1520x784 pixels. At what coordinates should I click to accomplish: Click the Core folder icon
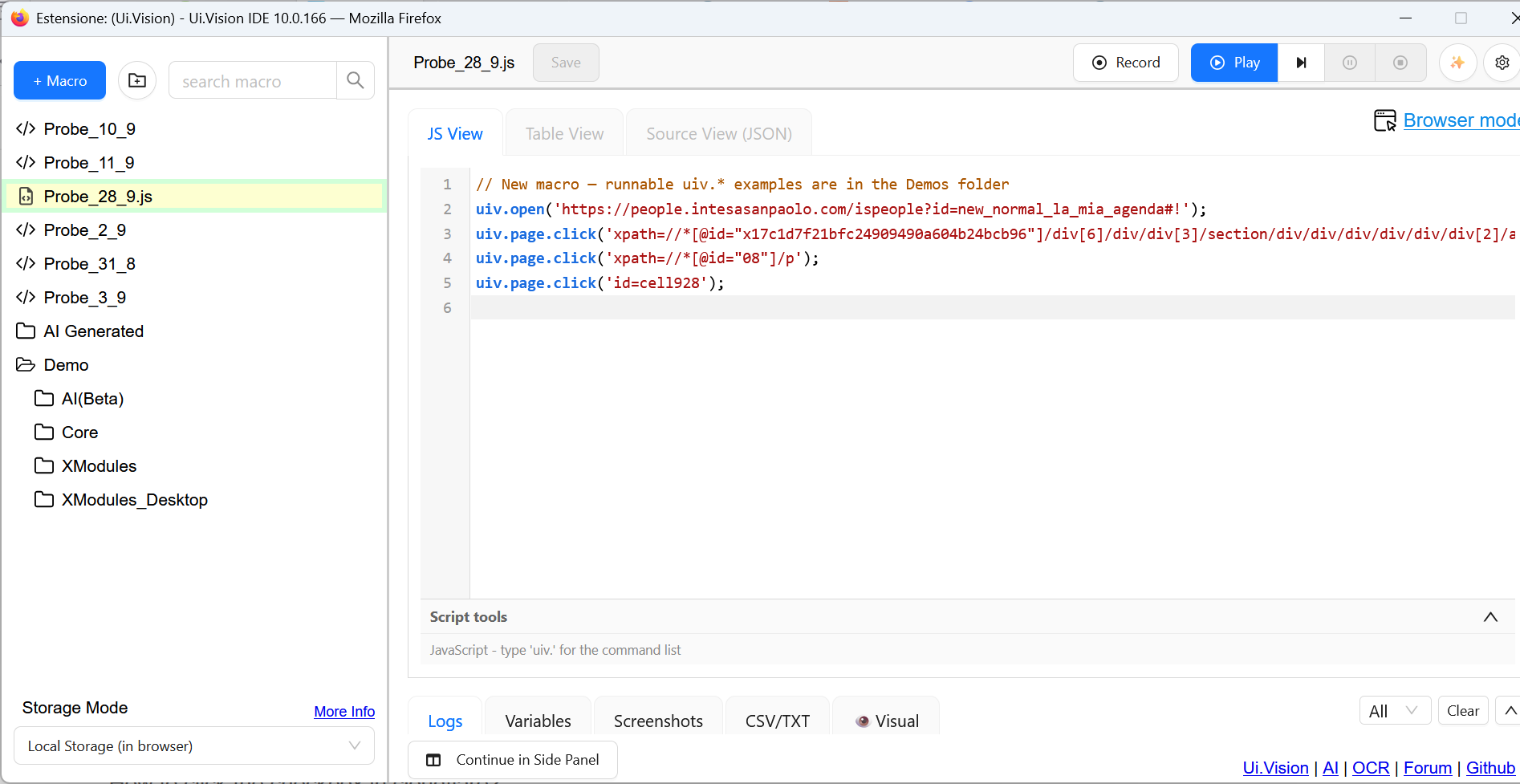44,433
